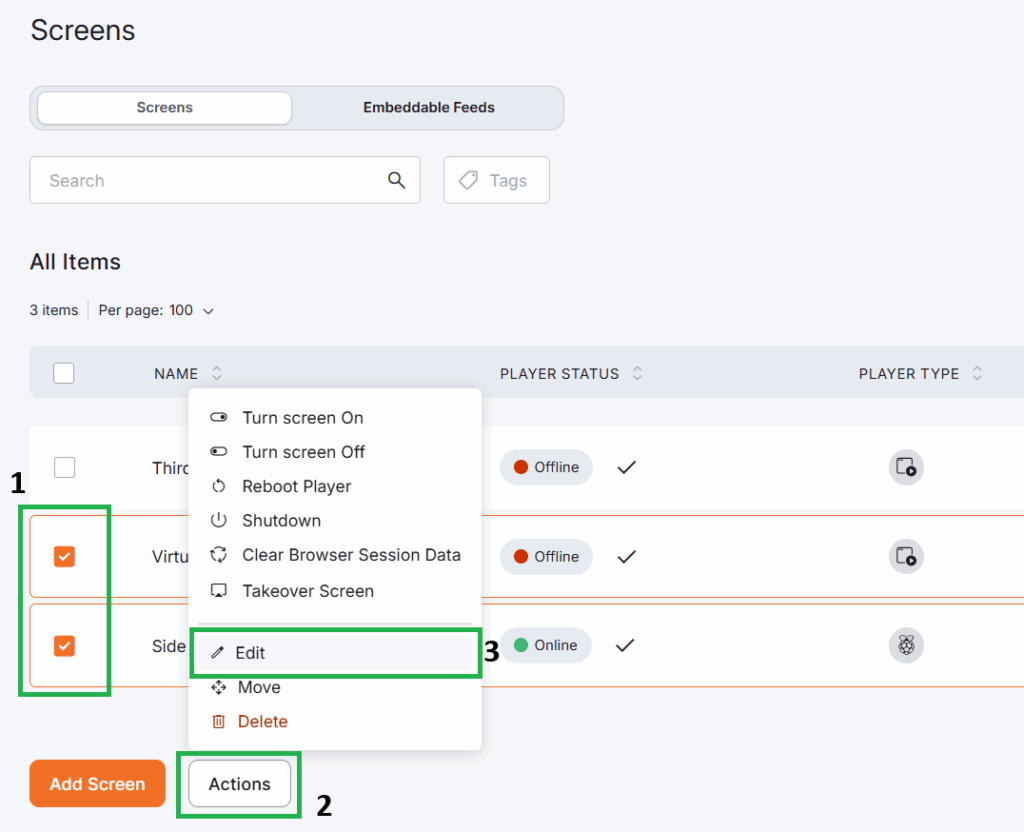Click checkmark icon beside Online status
The image size is (1024, 832).
coord(626,645)
